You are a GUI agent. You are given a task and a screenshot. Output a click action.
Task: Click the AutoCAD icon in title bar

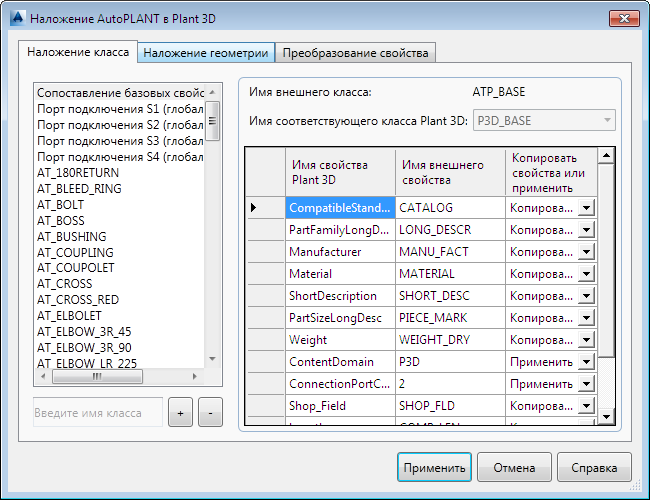coord(18,19)
